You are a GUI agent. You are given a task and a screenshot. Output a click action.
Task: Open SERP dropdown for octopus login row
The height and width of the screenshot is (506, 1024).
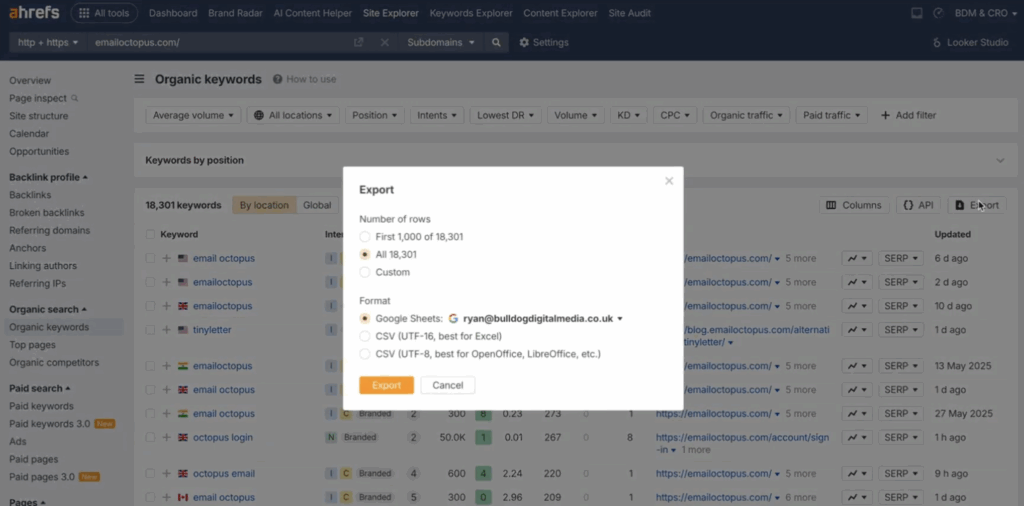pyautogui.click(x=901, y=437)
